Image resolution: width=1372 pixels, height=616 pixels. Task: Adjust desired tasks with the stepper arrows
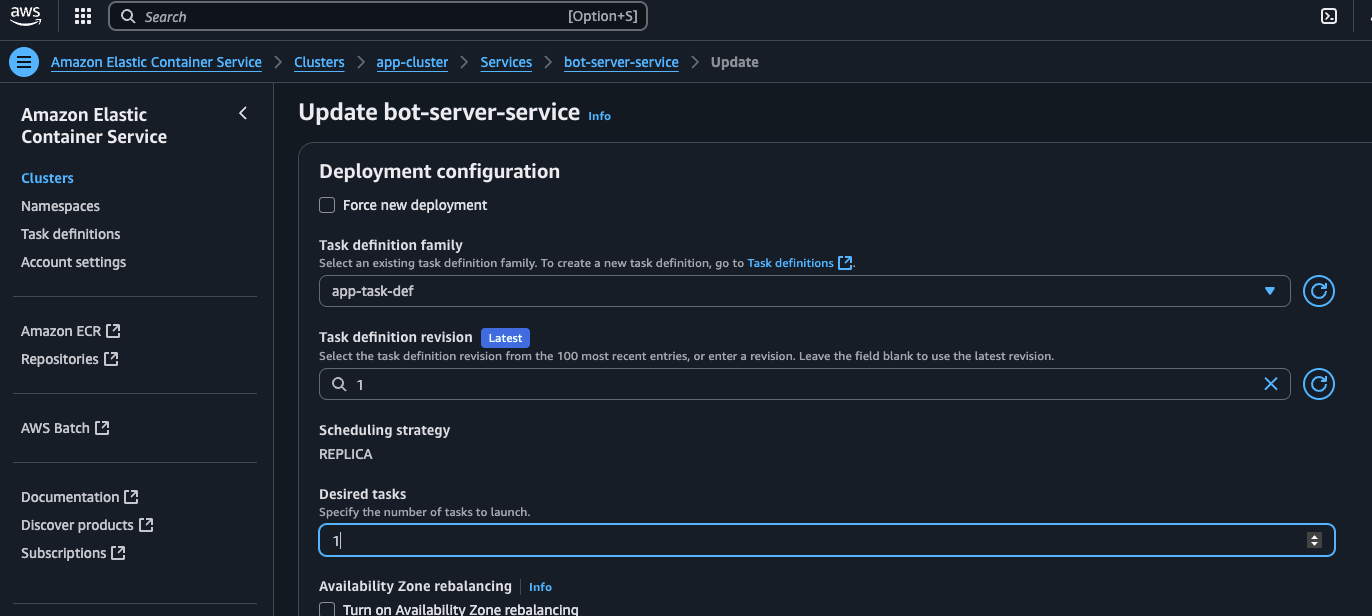1314,540
